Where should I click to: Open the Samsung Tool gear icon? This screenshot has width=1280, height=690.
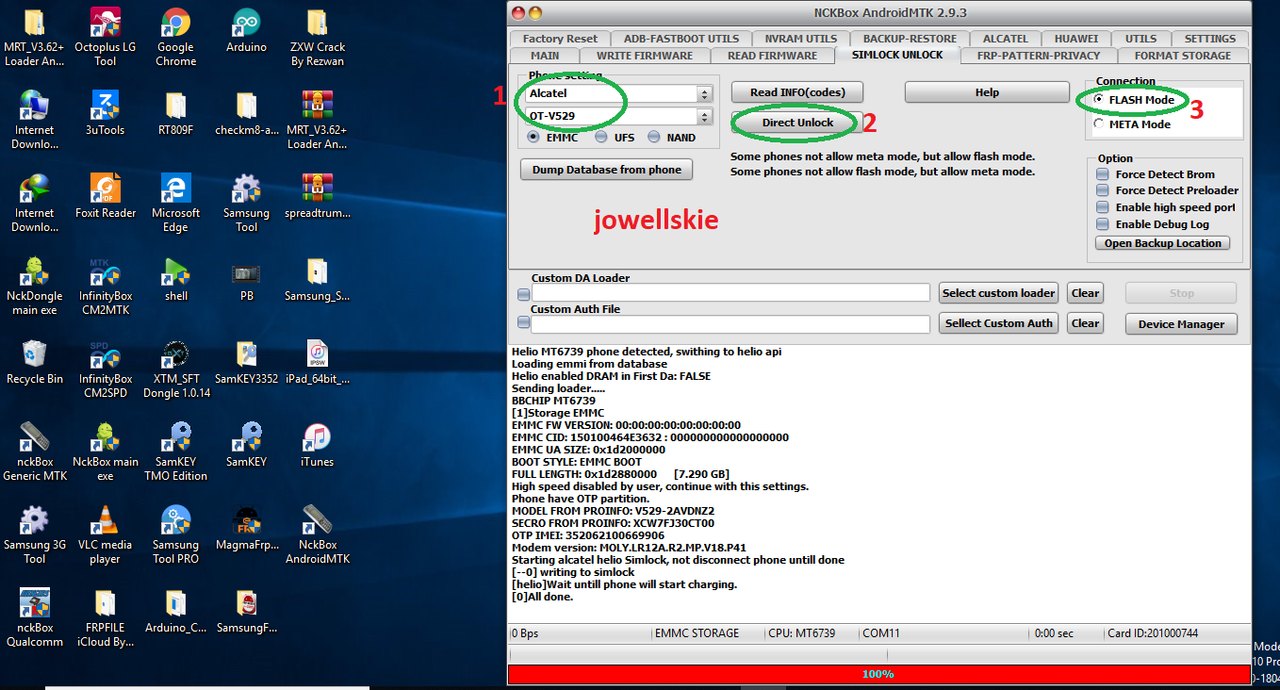[246, 203]
